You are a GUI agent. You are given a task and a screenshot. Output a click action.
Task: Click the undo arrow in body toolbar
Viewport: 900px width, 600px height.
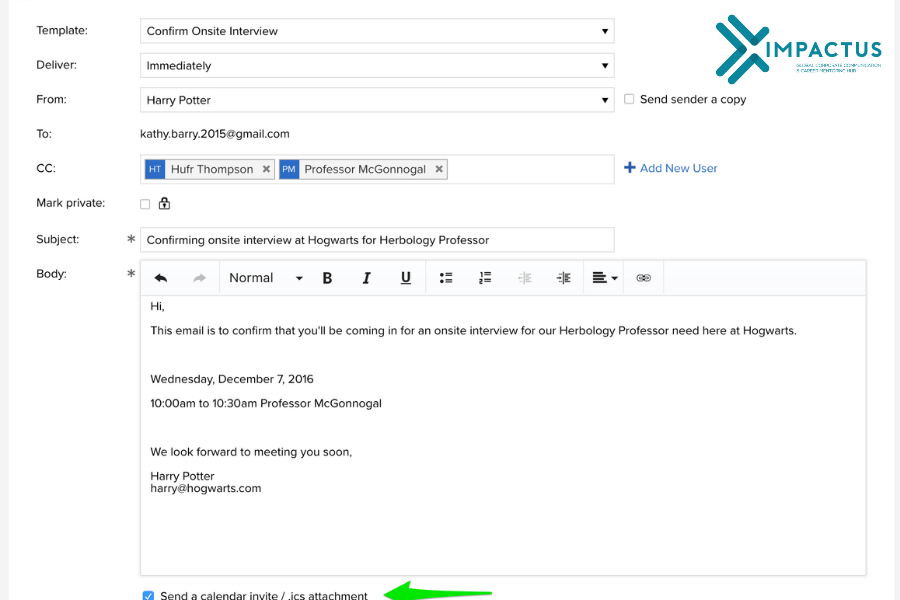(161, 278)
